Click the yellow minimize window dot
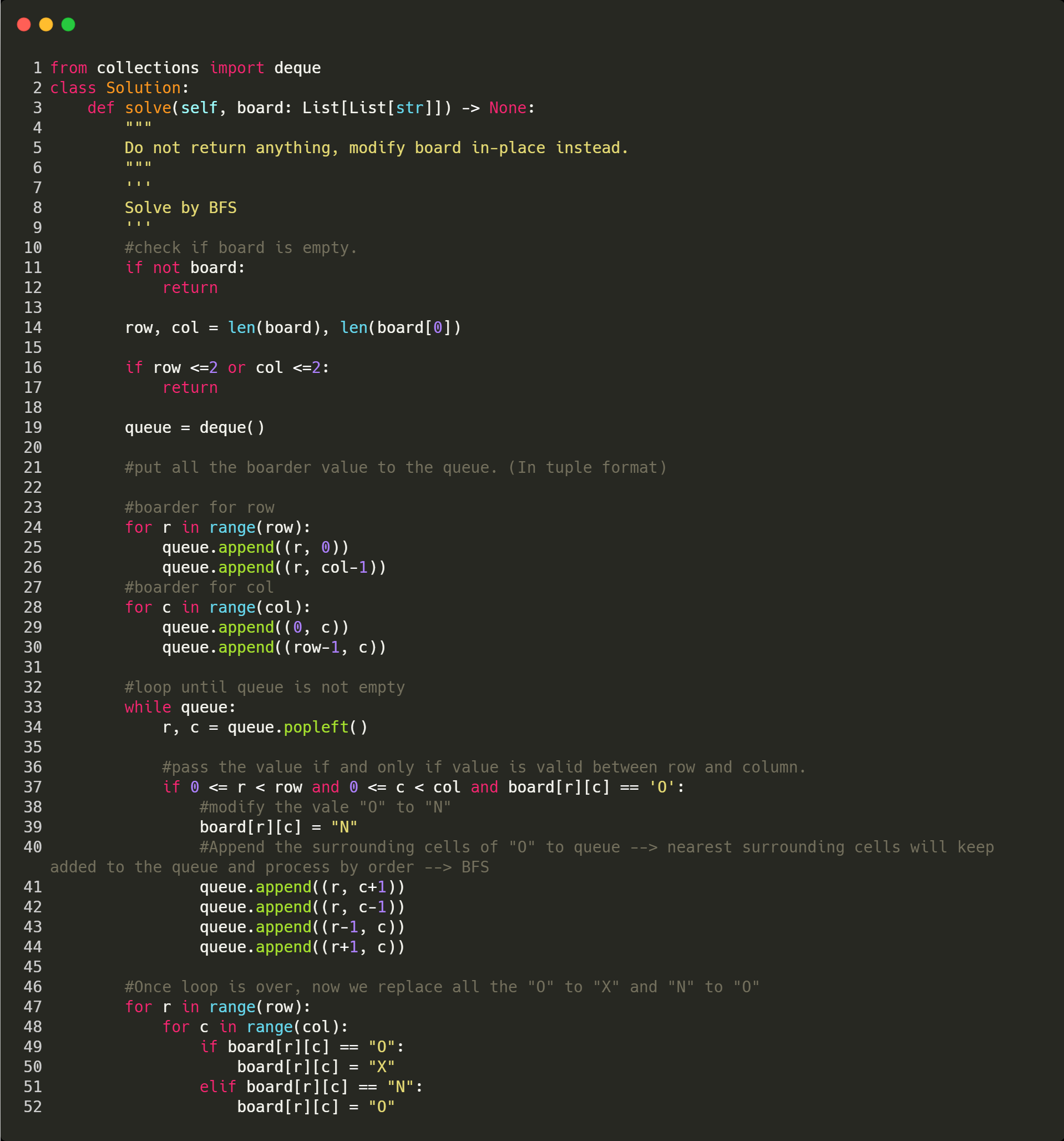Viewport: 1064px width, 1141px height. coord(46,24)
